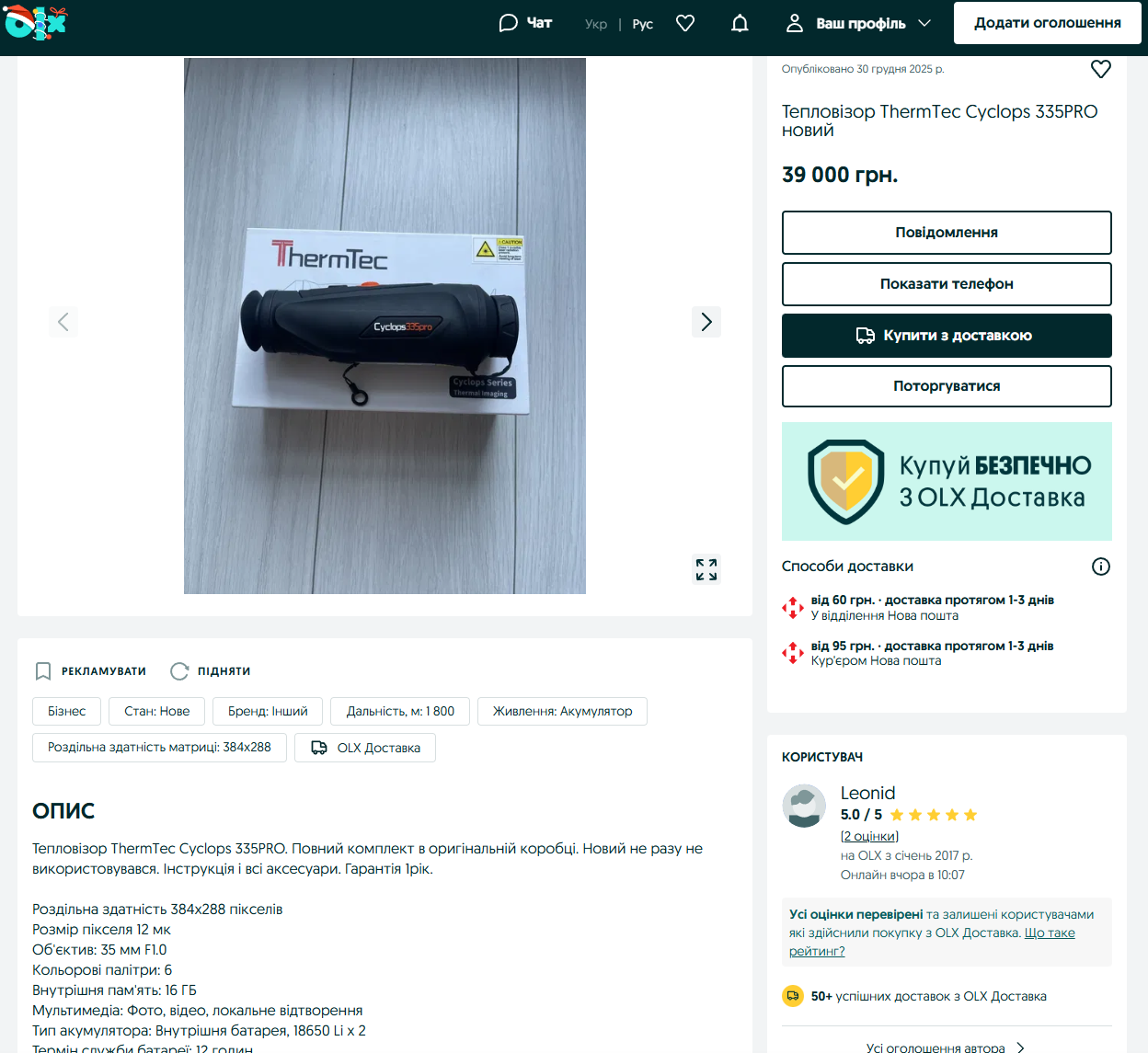The height and width of the screenshot is (1053, 1148).
Task: Open the OLX logo homepage
Action: click(x=35, y=22)
